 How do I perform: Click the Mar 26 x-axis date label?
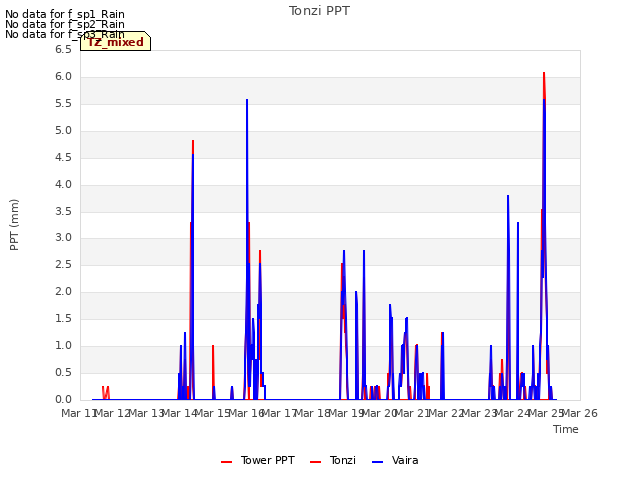point(580,413)
